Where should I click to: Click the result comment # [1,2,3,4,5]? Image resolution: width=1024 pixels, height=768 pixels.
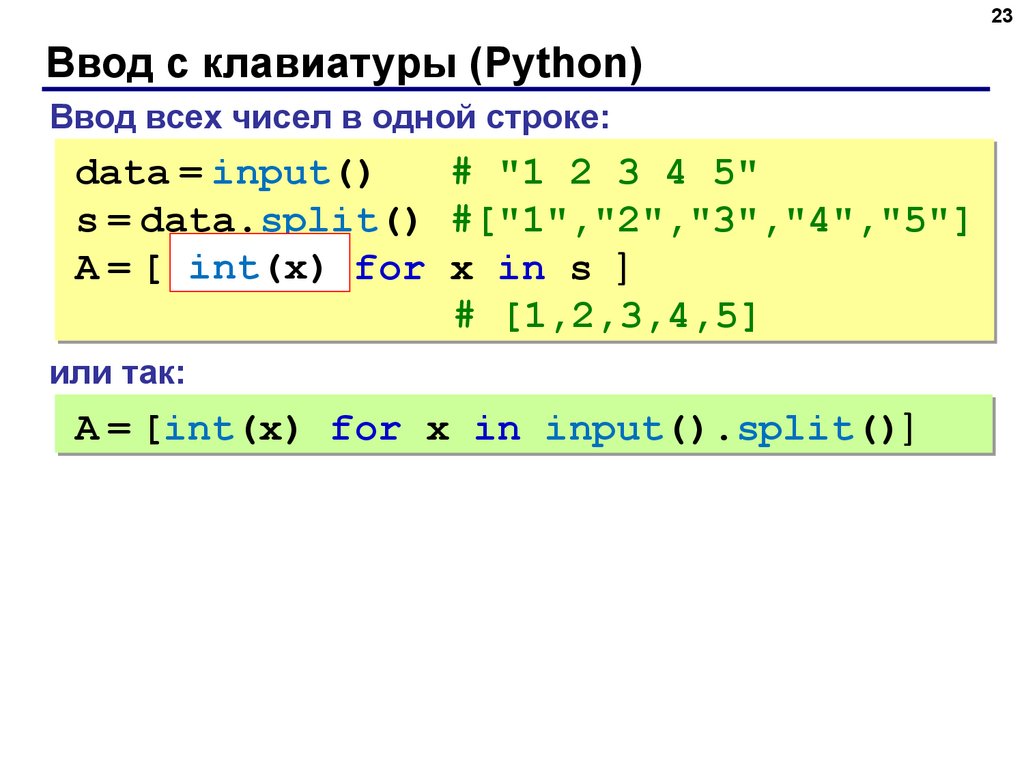(x=605, y=316)
